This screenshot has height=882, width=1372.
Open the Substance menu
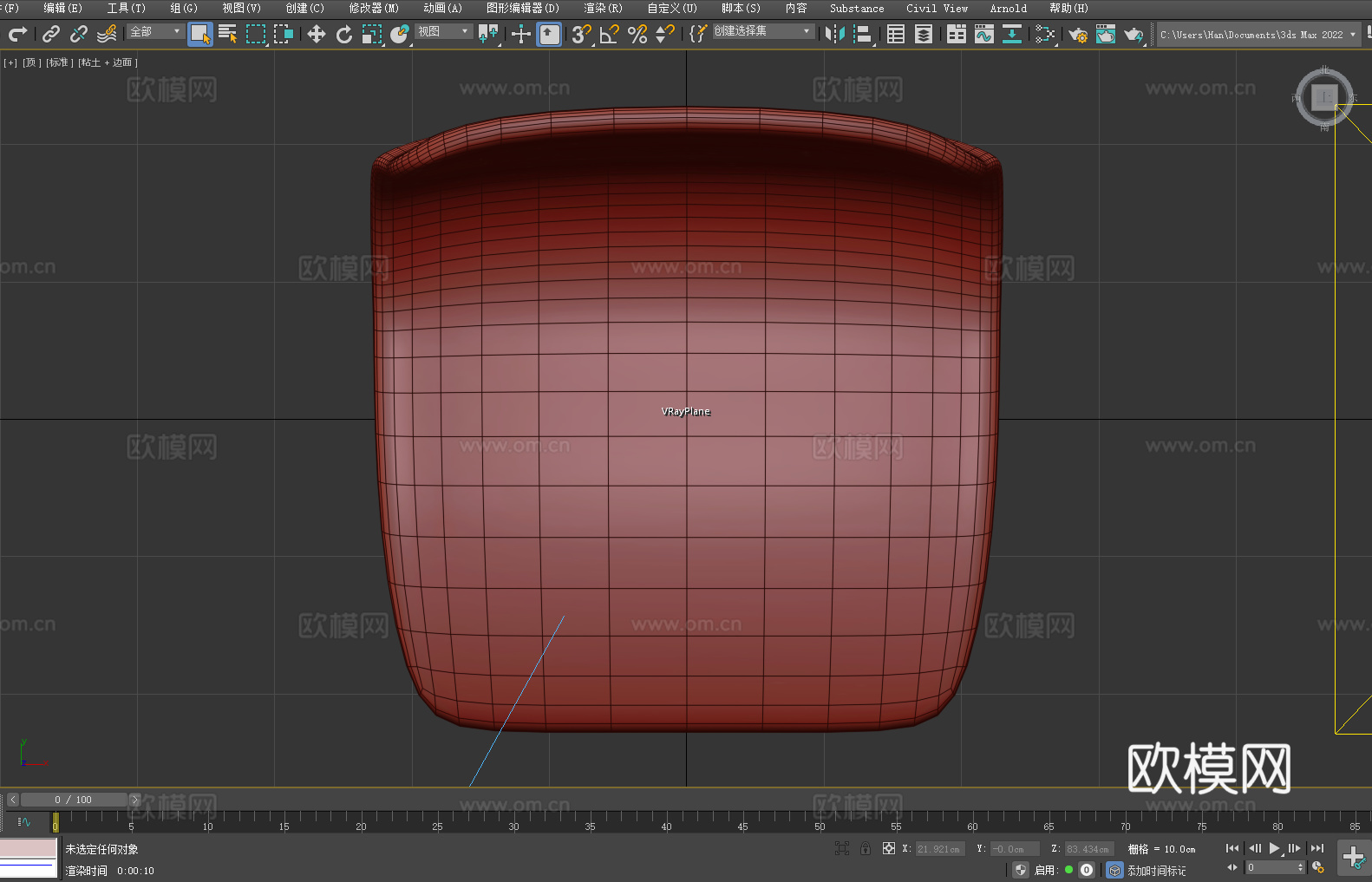tap(857, 8)
